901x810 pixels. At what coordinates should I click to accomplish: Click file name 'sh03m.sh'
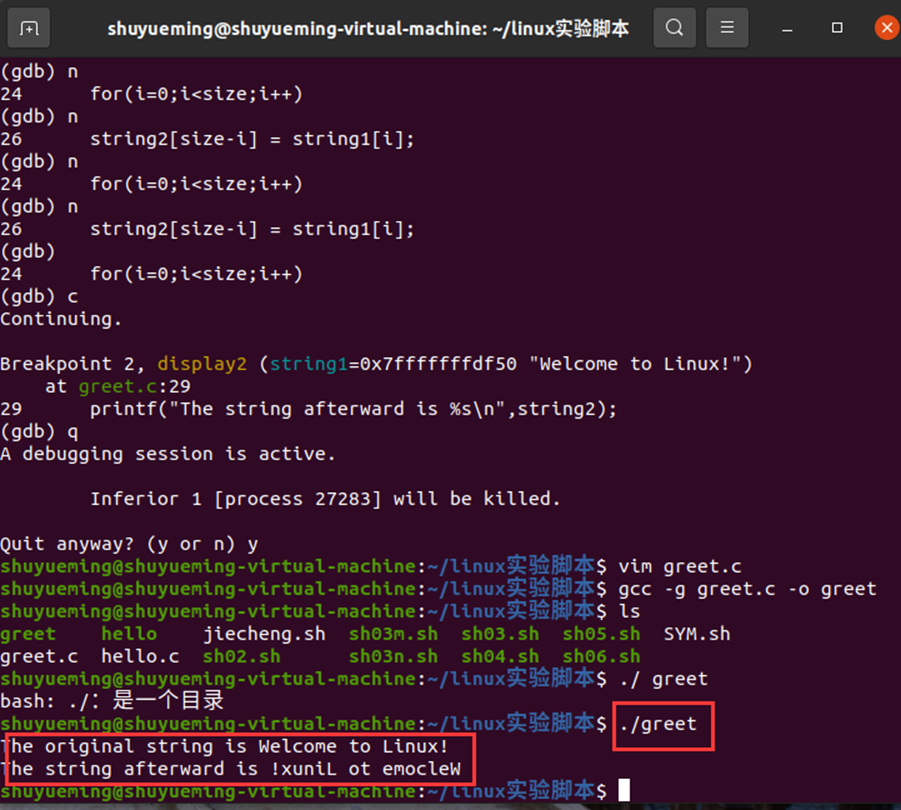point(394,634)
